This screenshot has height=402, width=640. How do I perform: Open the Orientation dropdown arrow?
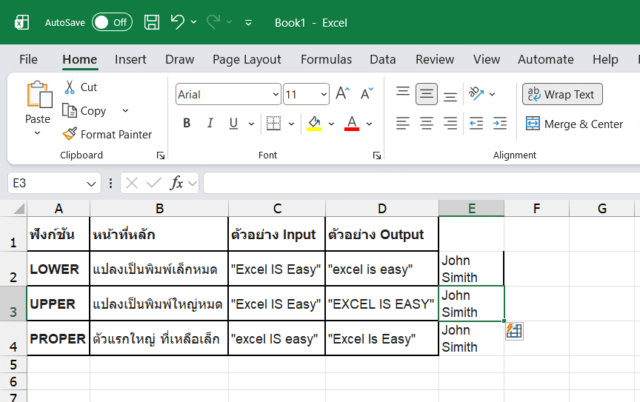click(492, 95)
